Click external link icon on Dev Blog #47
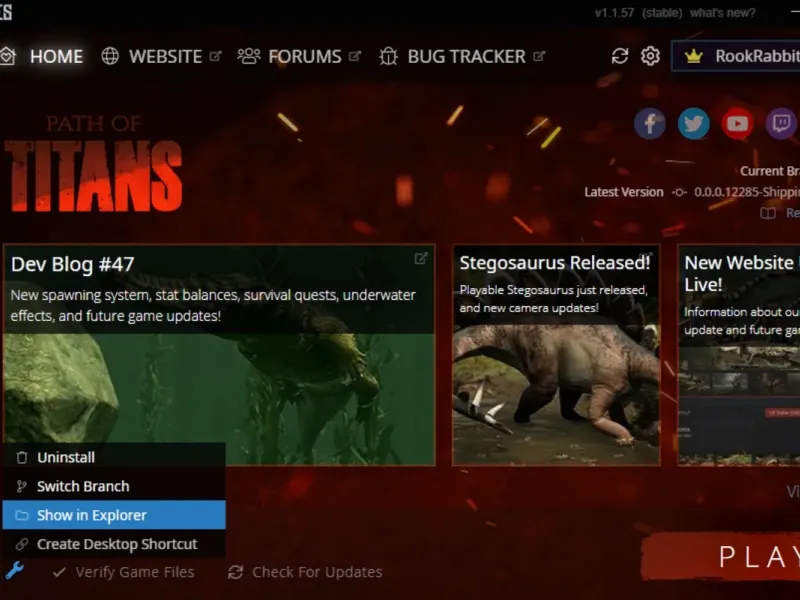This screenshot has width=800, height=600. point(421,259)
